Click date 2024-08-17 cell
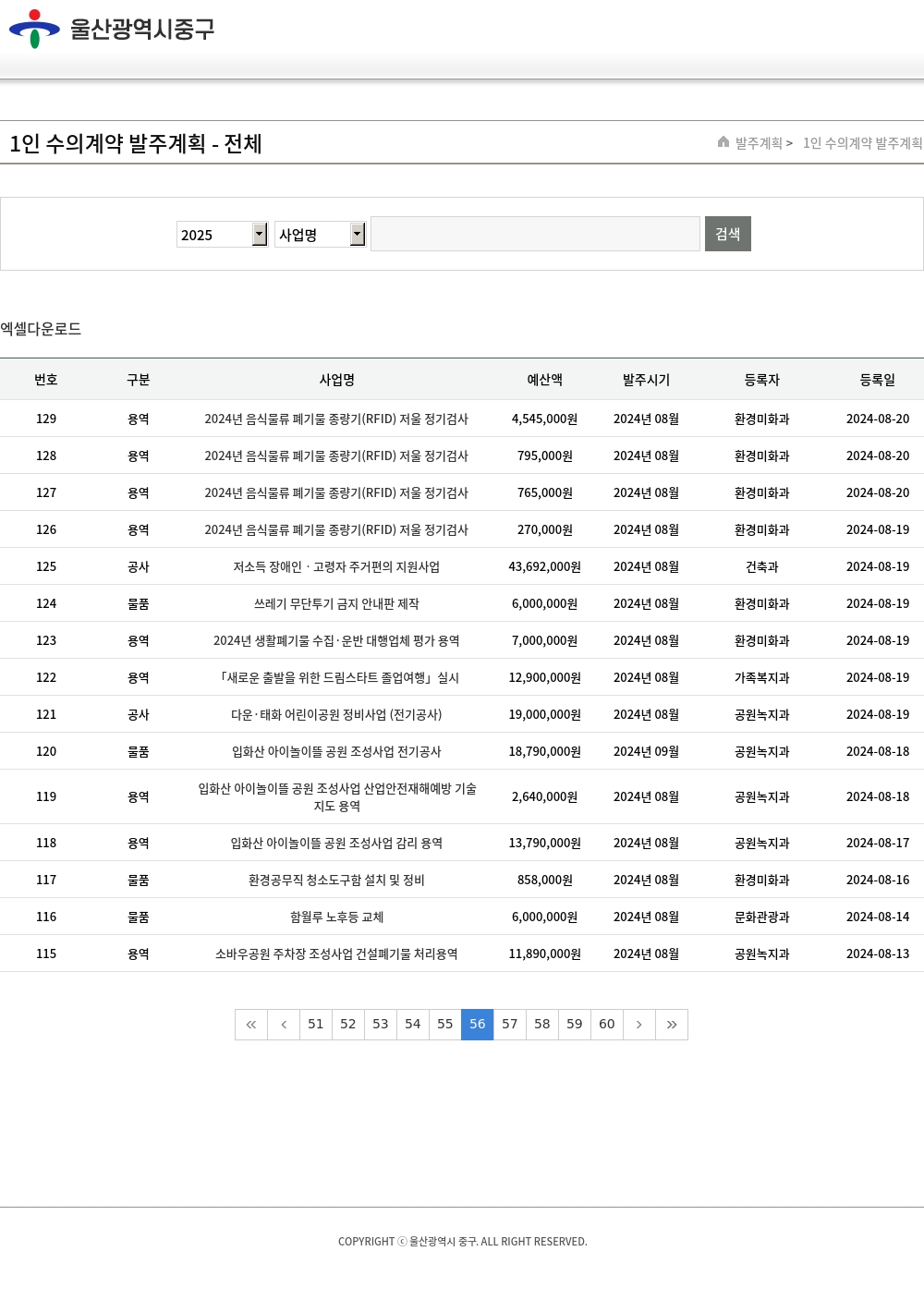 pos(878,844)
